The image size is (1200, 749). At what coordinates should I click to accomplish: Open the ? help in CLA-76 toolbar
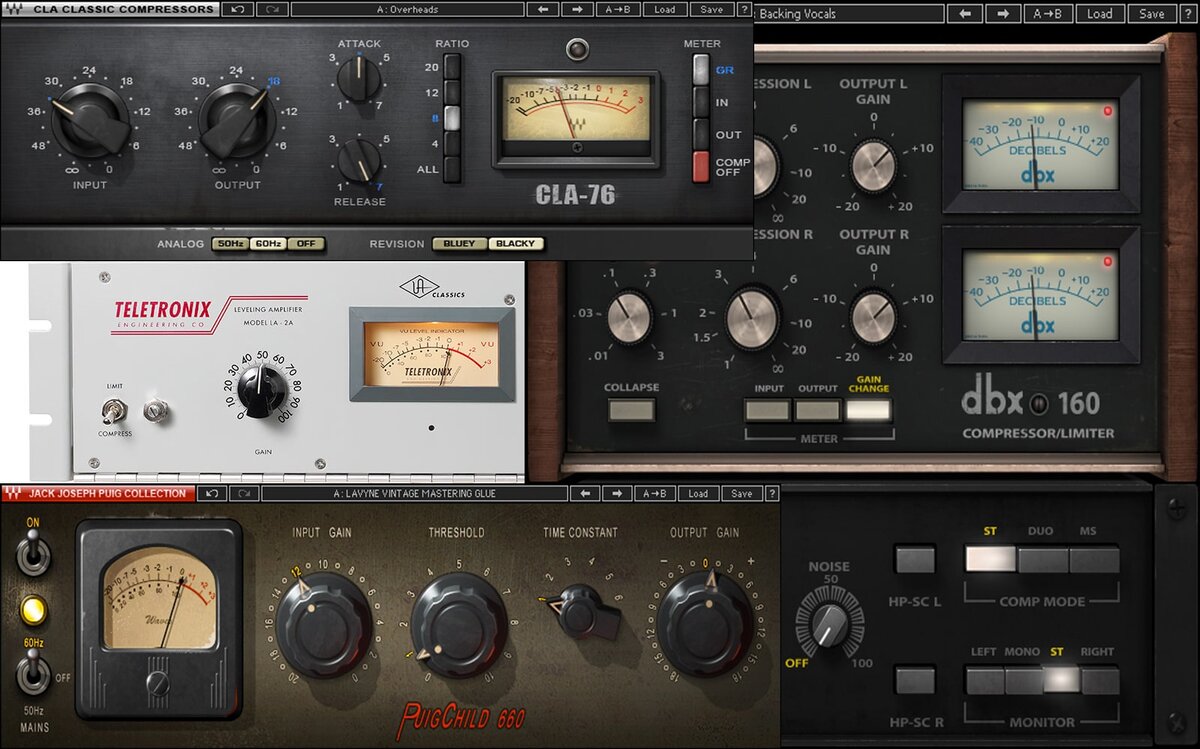(744, 9)
